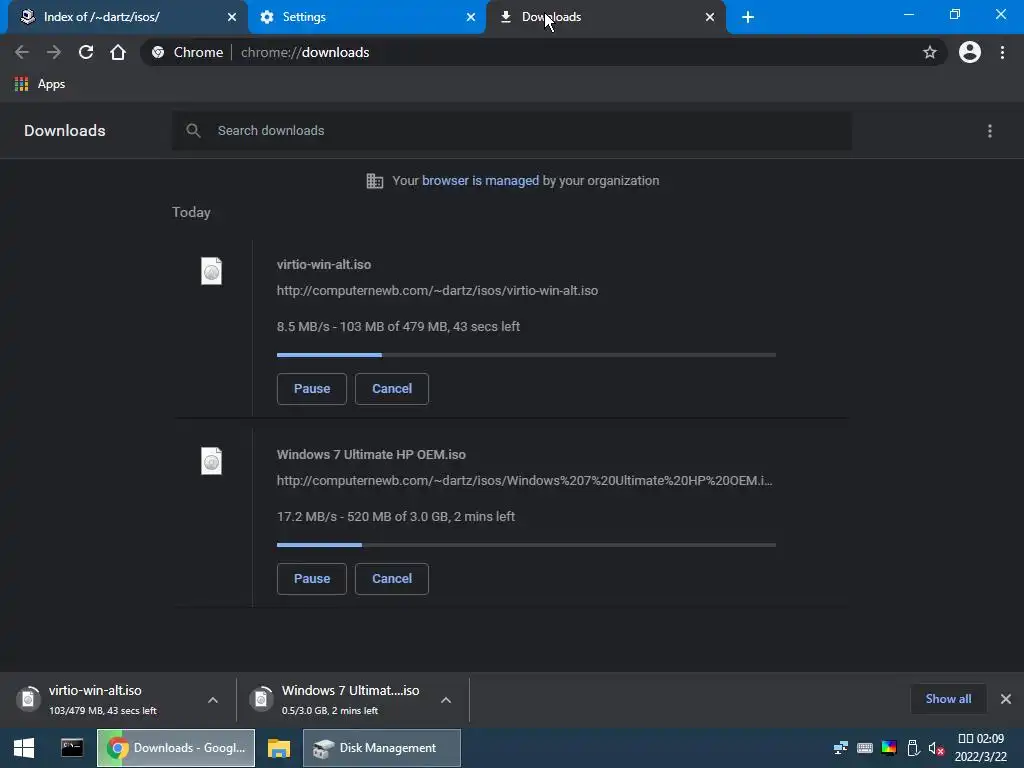Open the 'browser is managed' link
The height and width of the screenshot is (768, 1024).
[x=480, y=181]
